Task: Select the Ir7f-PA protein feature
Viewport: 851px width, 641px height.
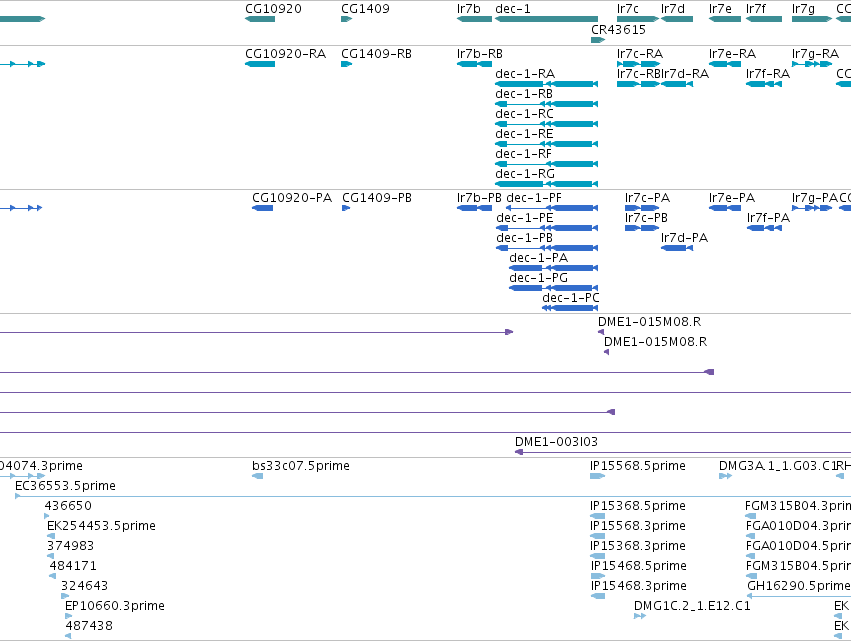Action: [764, 228]
